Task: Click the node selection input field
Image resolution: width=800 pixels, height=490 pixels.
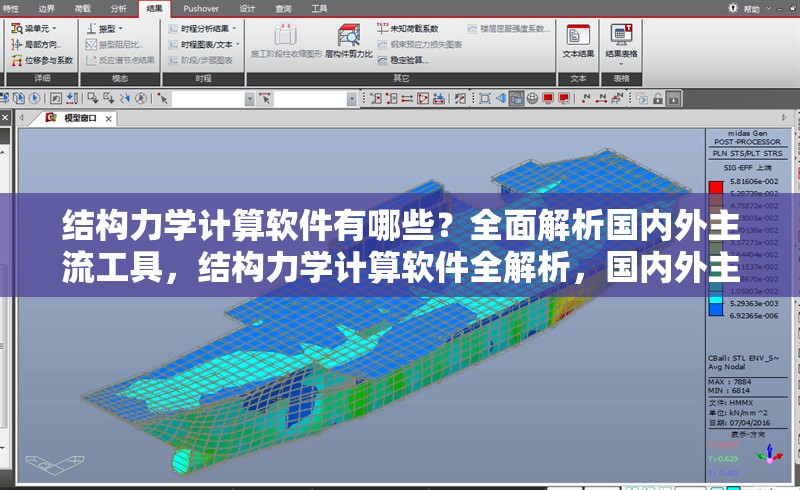Action: coord(208,99)
